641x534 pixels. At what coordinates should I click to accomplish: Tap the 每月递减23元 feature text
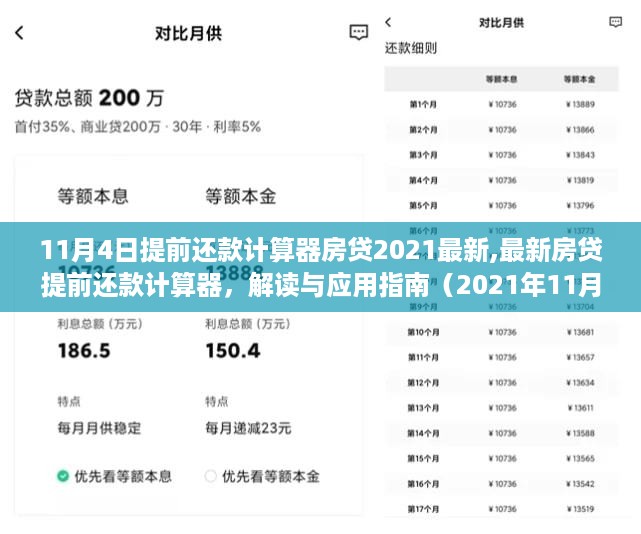pyautogui.click(x=248, y=427)
